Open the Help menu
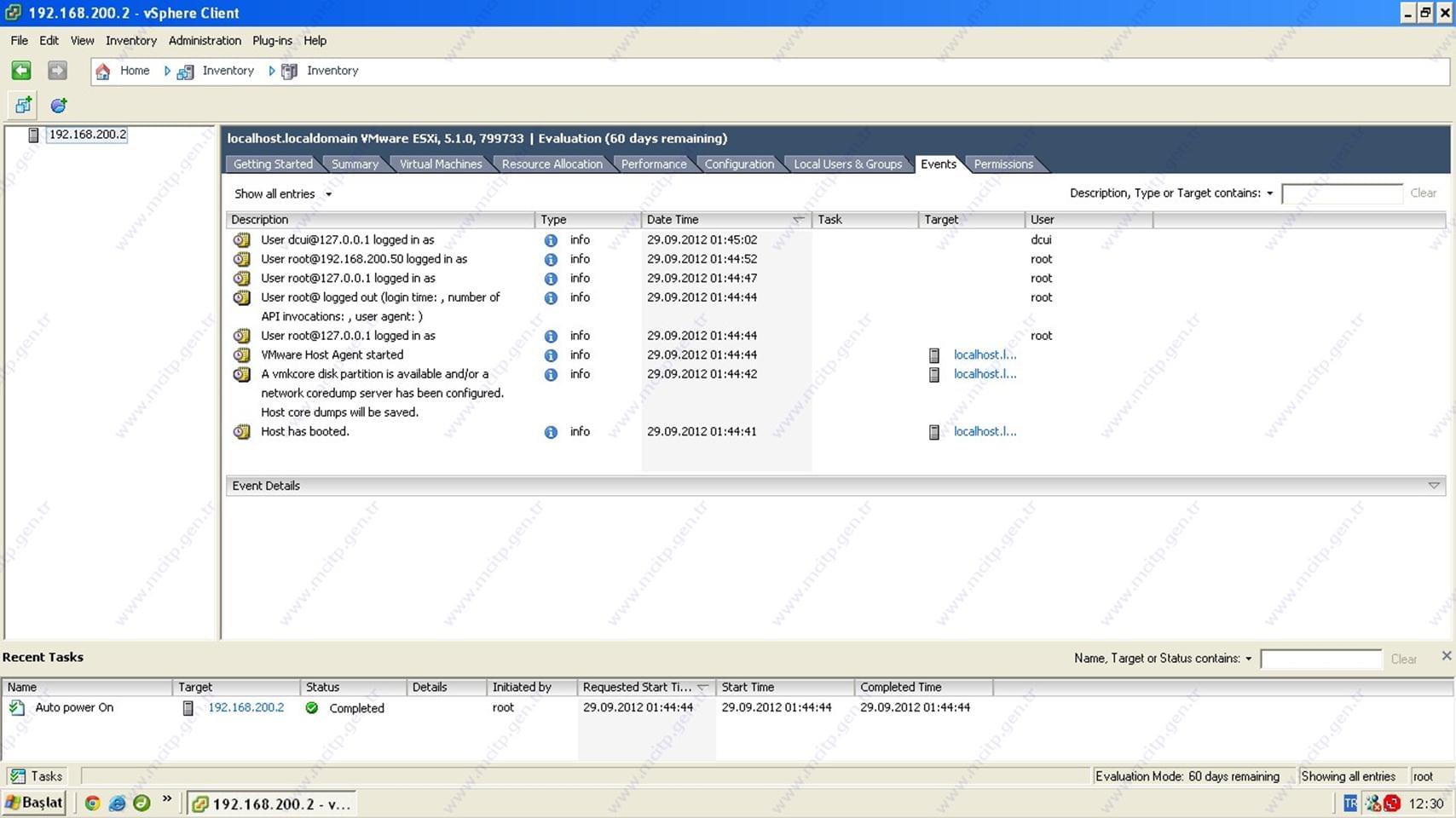Image resolution: width=1456 pixels, height=818 pixels. (x=315, y=40)
